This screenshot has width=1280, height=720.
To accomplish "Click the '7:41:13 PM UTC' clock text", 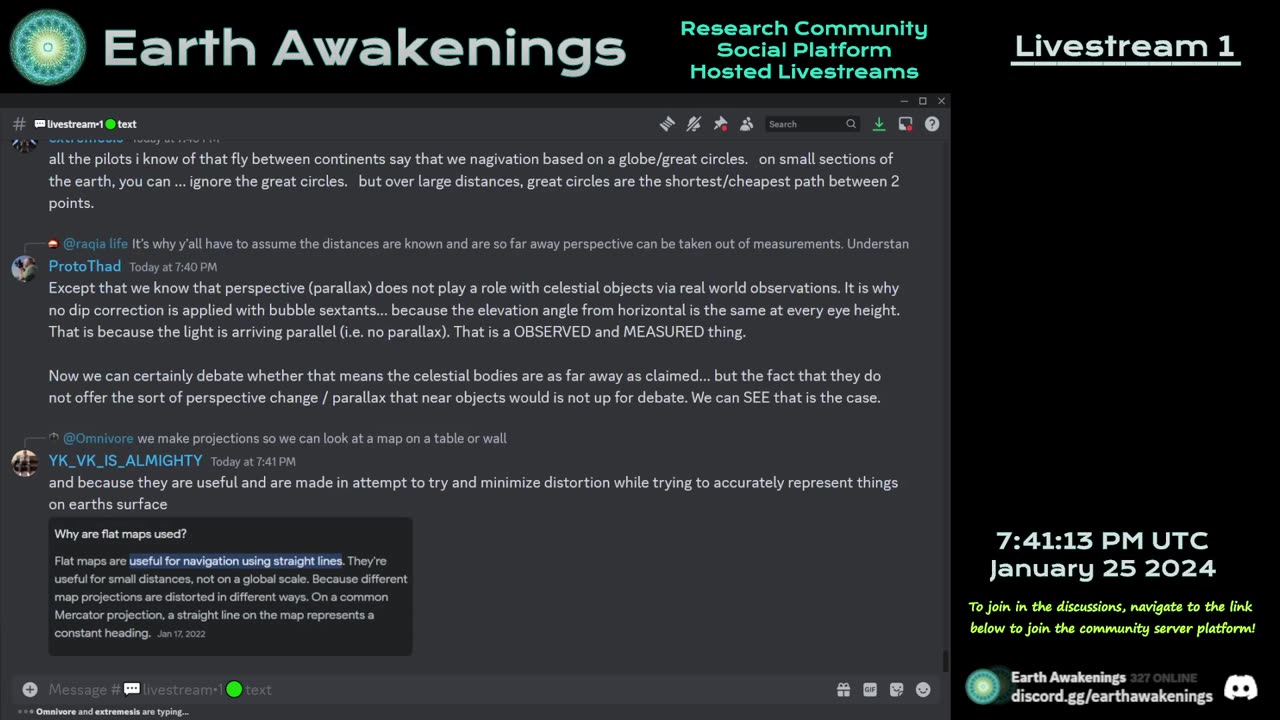I will point(1102,541).
